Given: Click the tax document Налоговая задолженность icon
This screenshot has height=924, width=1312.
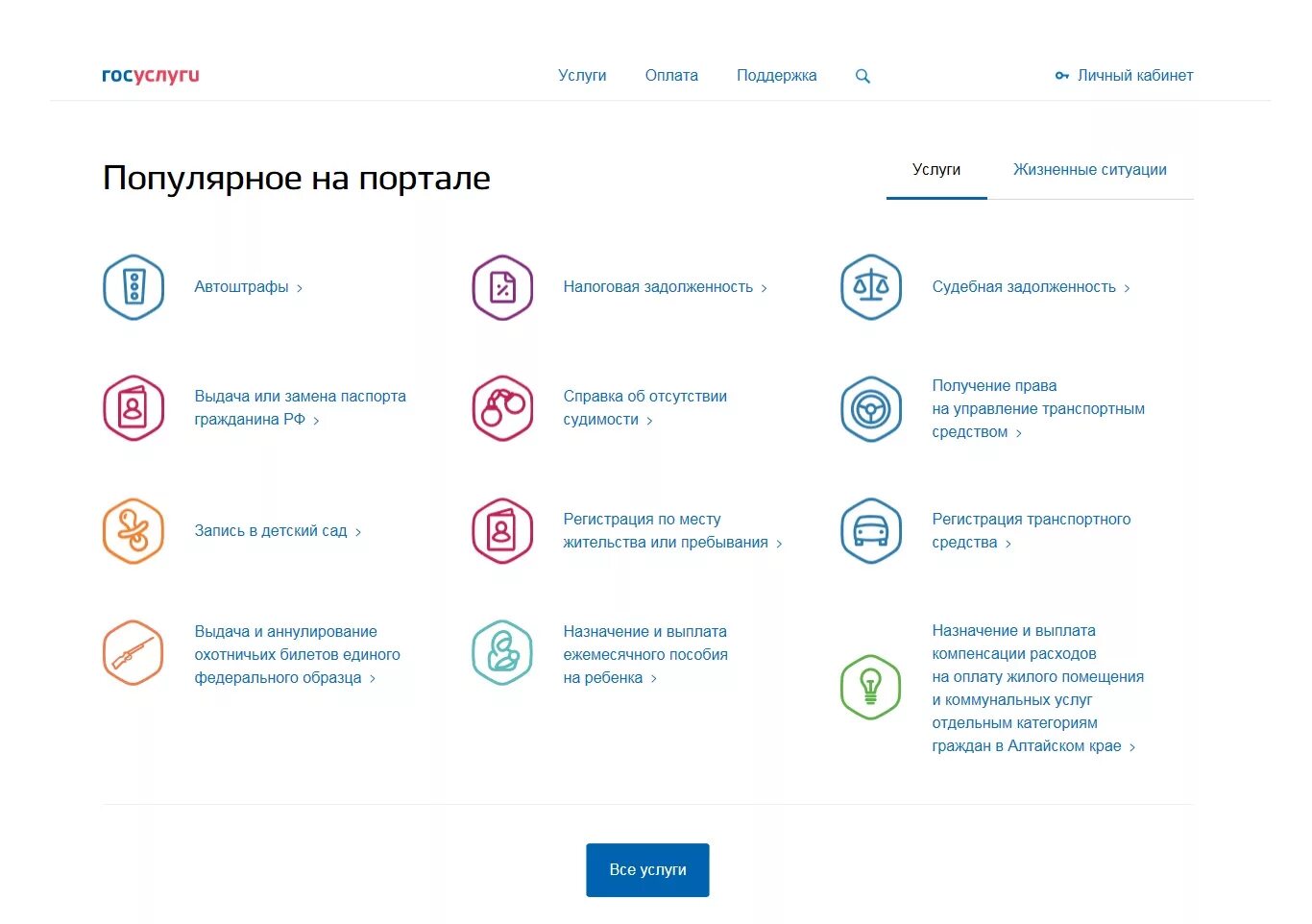Looking at the screenshot, I should click(x=502, y=287).
